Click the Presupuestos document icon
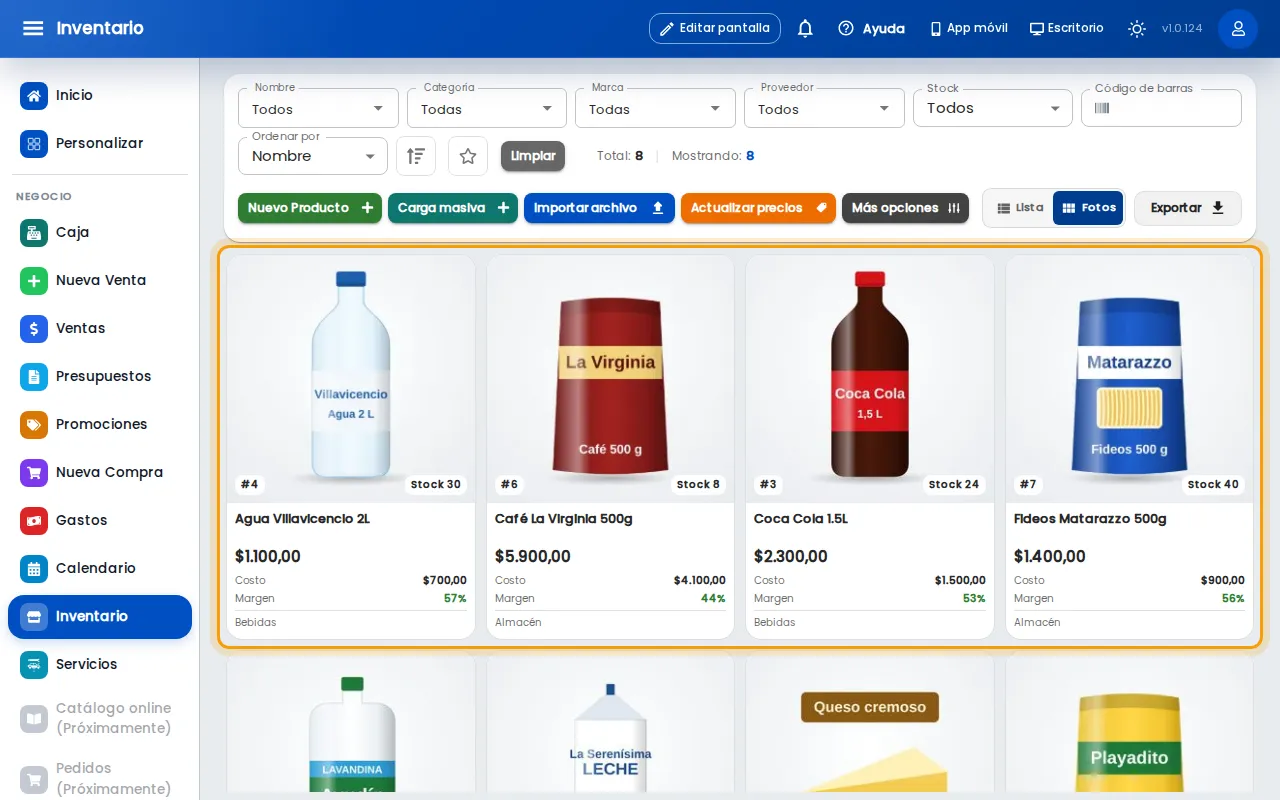Image resolution: width=1280 pixels, height=800 pixels. pyautogui.click(x=34, y=376)
